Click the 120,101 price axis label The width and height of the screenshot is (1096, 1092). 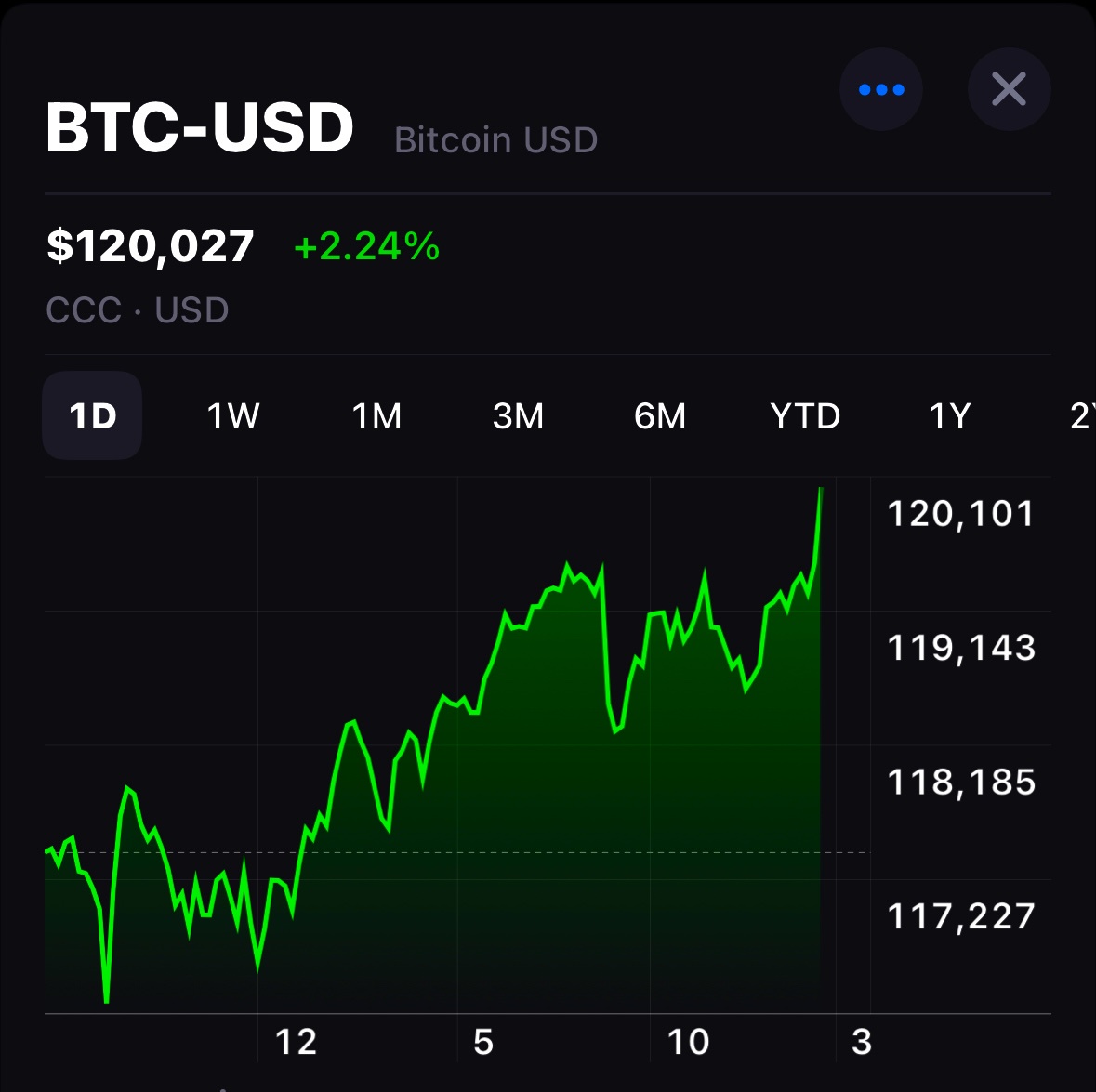[x=961, y=514]
